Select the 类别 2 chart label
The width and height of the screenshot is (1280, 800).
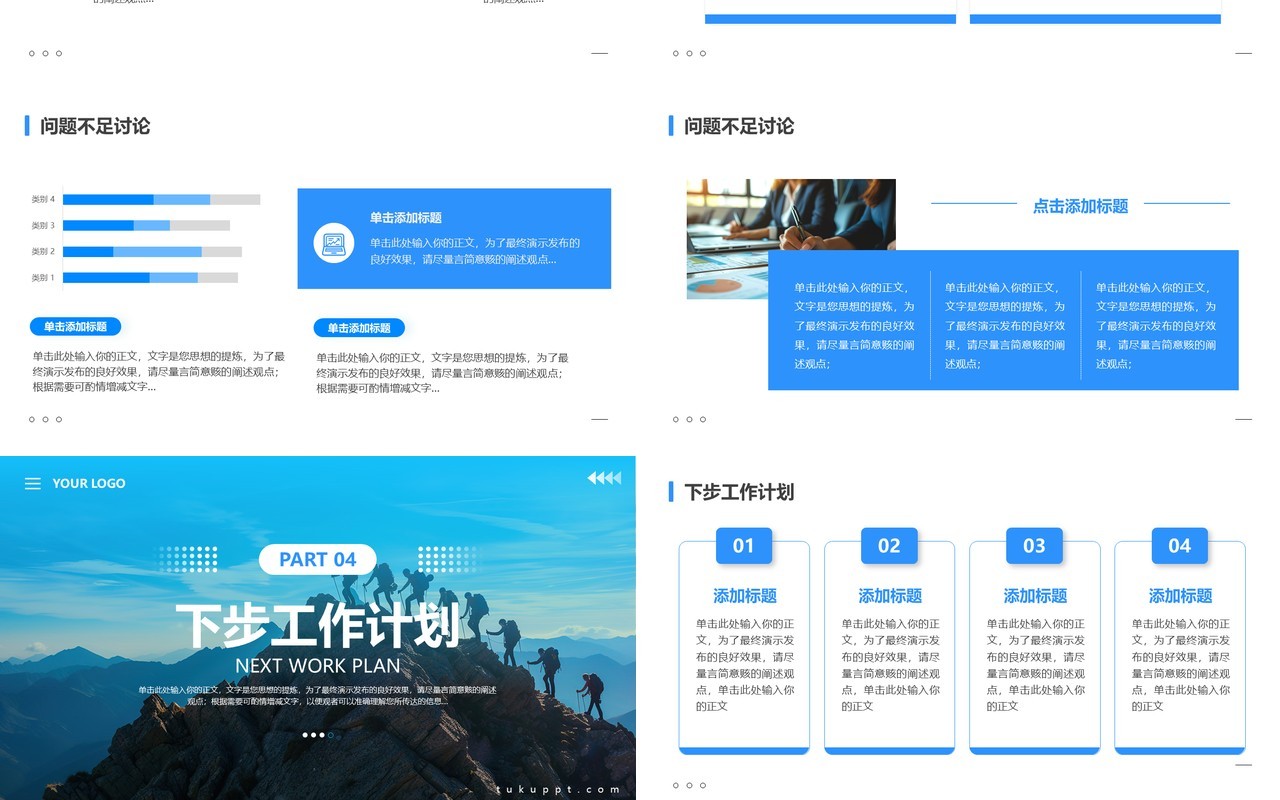(x=43, y=251)
